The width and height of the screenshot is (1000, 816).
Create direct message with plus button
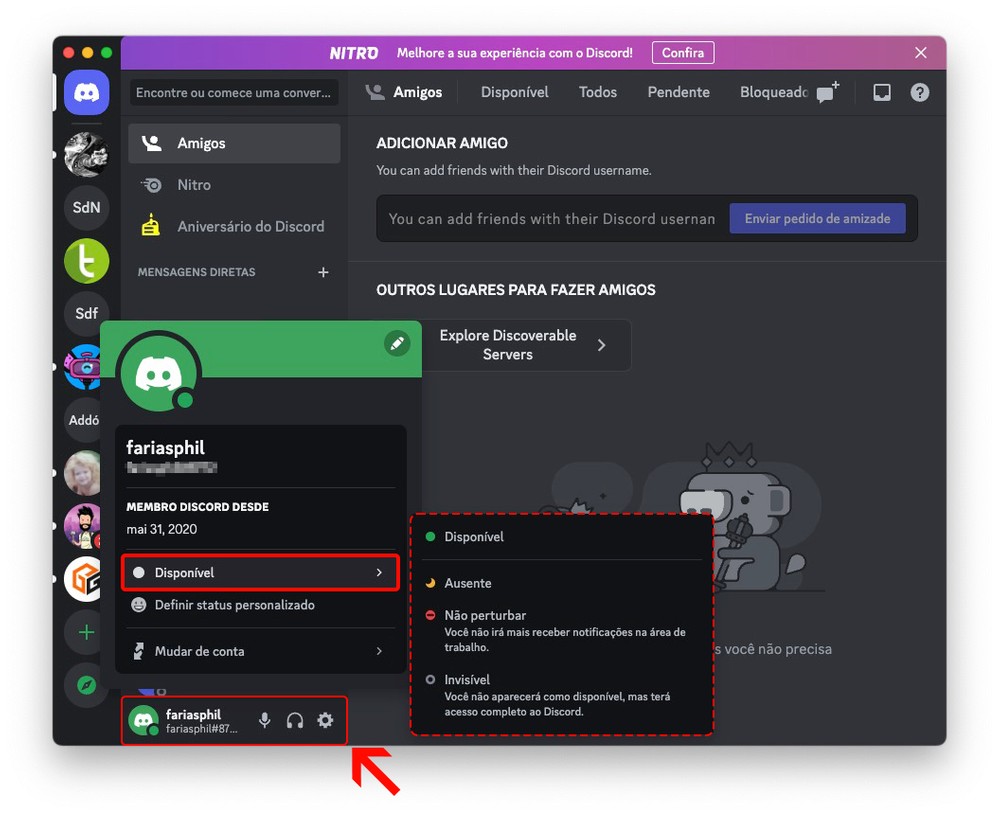[x=323, y=272]
